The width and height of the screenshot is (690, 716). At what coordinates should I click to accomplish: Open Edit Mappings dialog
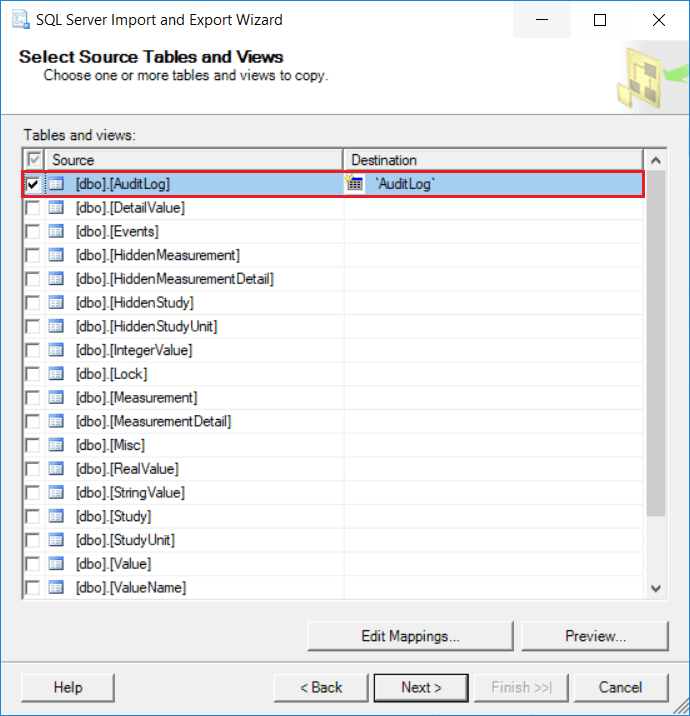click(x=411, y=636)
